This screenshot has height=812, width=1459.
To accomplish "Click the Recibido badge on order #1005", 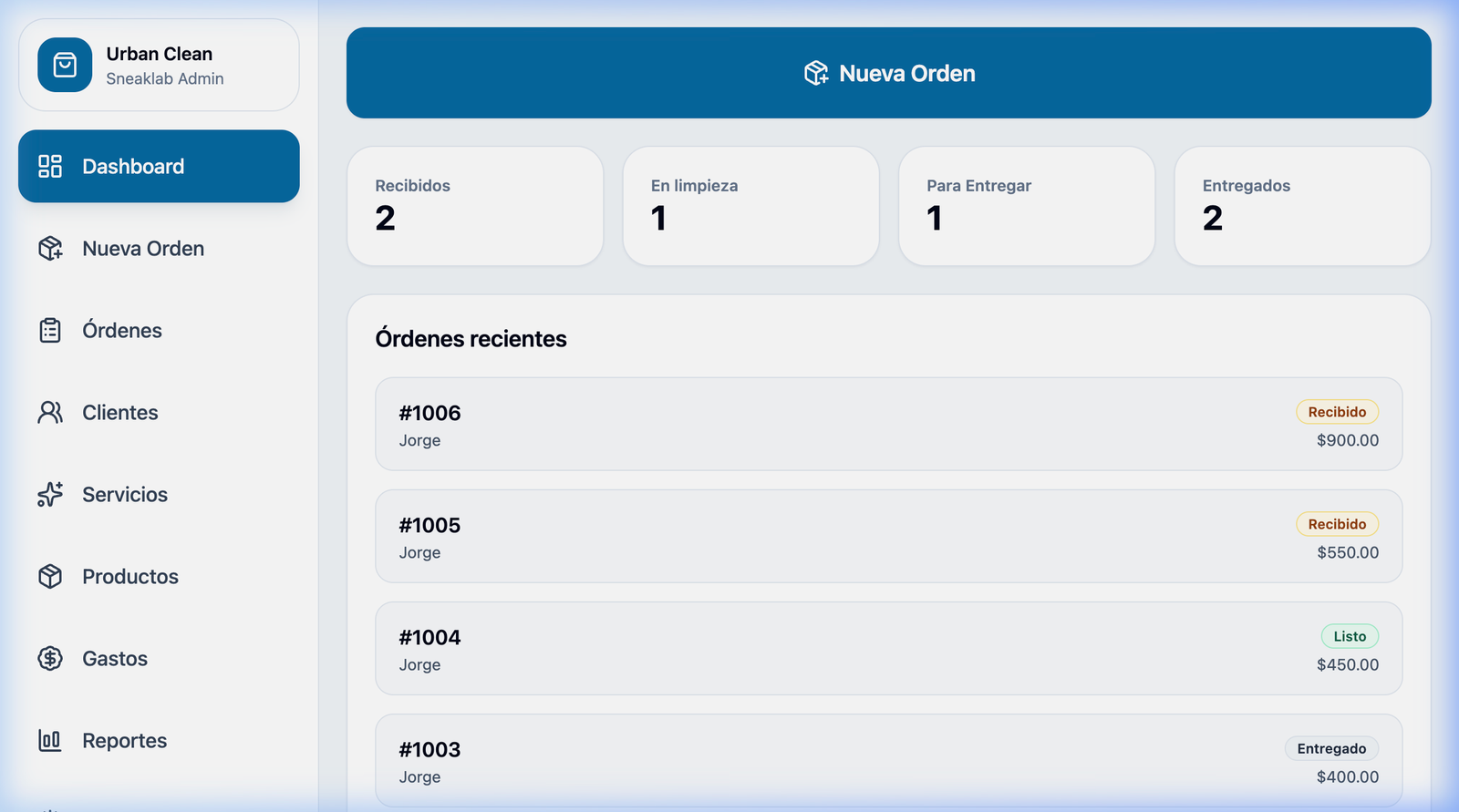I will click(1338, 524).
